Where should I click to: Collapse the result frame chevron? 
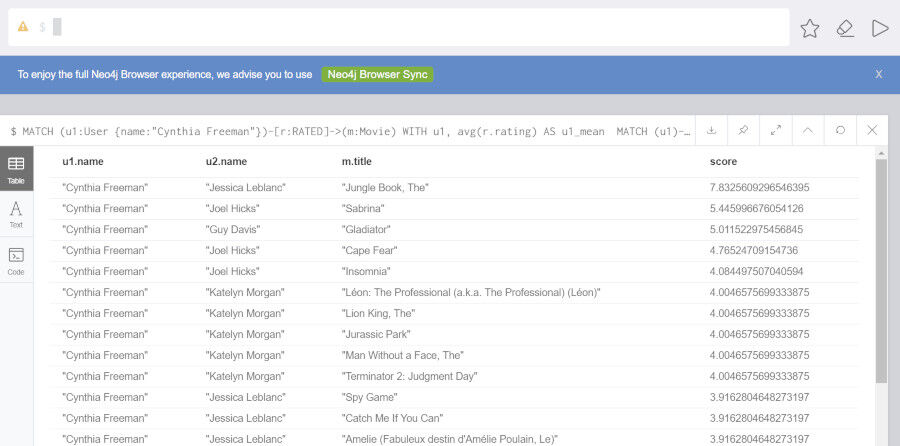(808, 130)
